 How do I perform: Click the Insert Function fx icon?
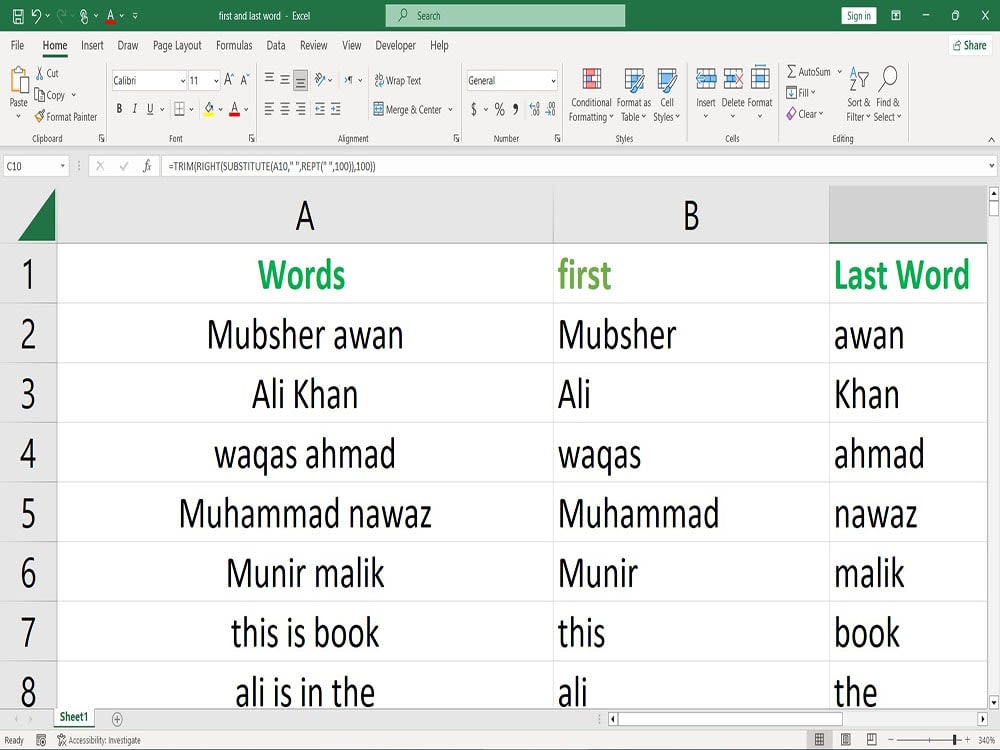pyautogui.click(x=147, y=166)
